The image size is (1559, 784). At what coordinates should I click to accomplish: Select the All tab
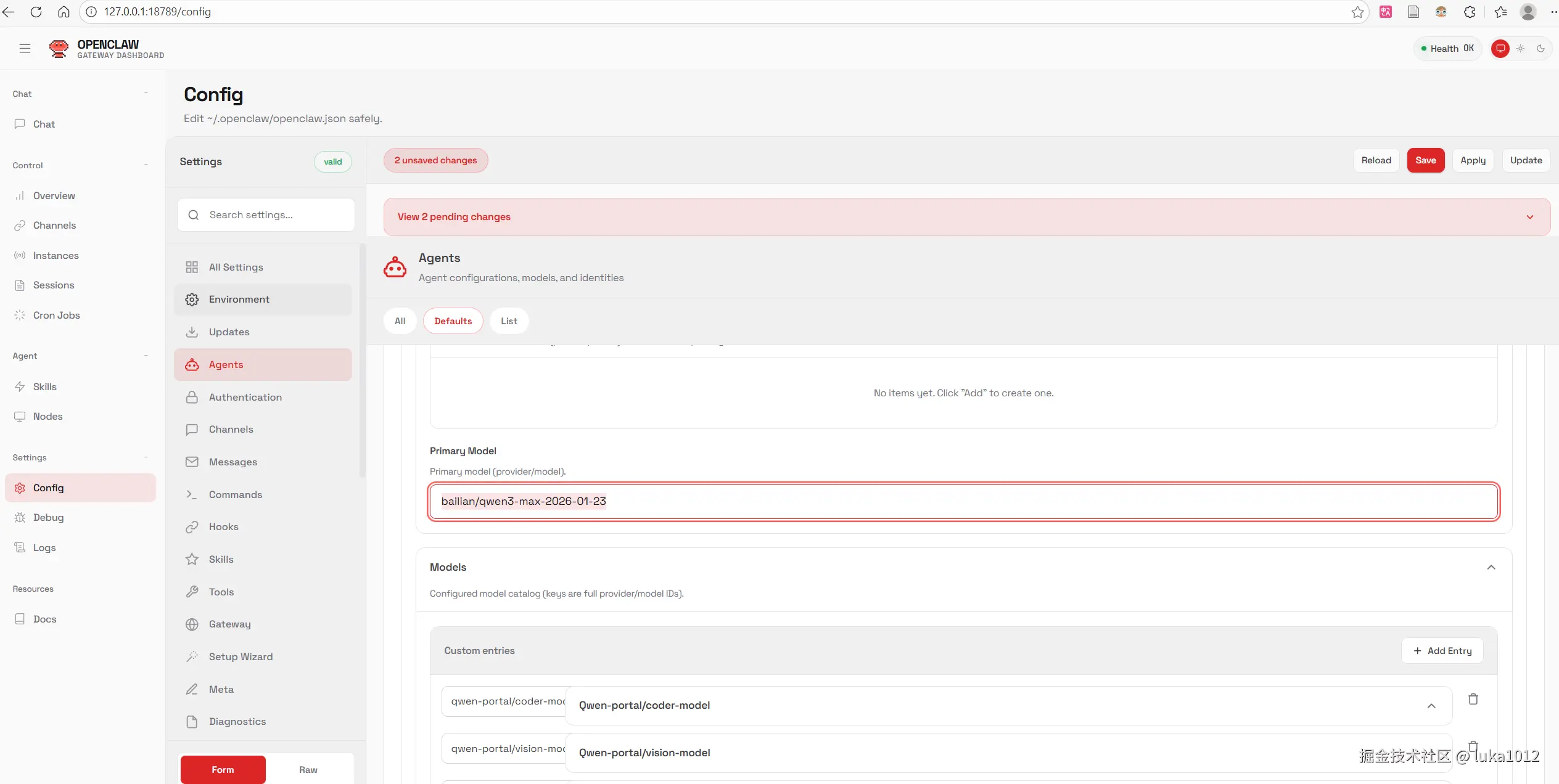(400, 321)
